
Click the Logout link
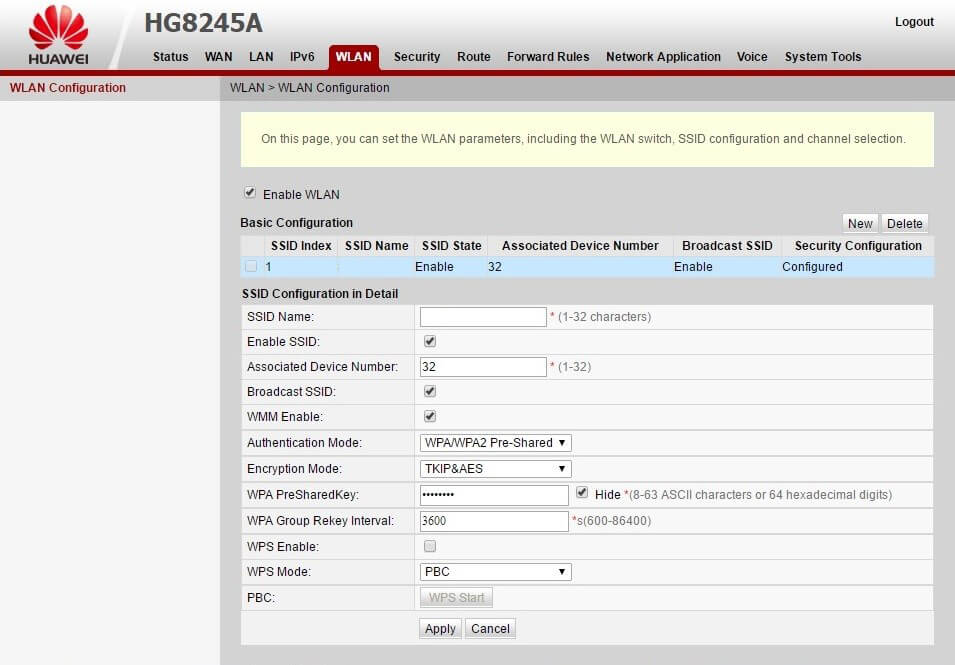914,22
